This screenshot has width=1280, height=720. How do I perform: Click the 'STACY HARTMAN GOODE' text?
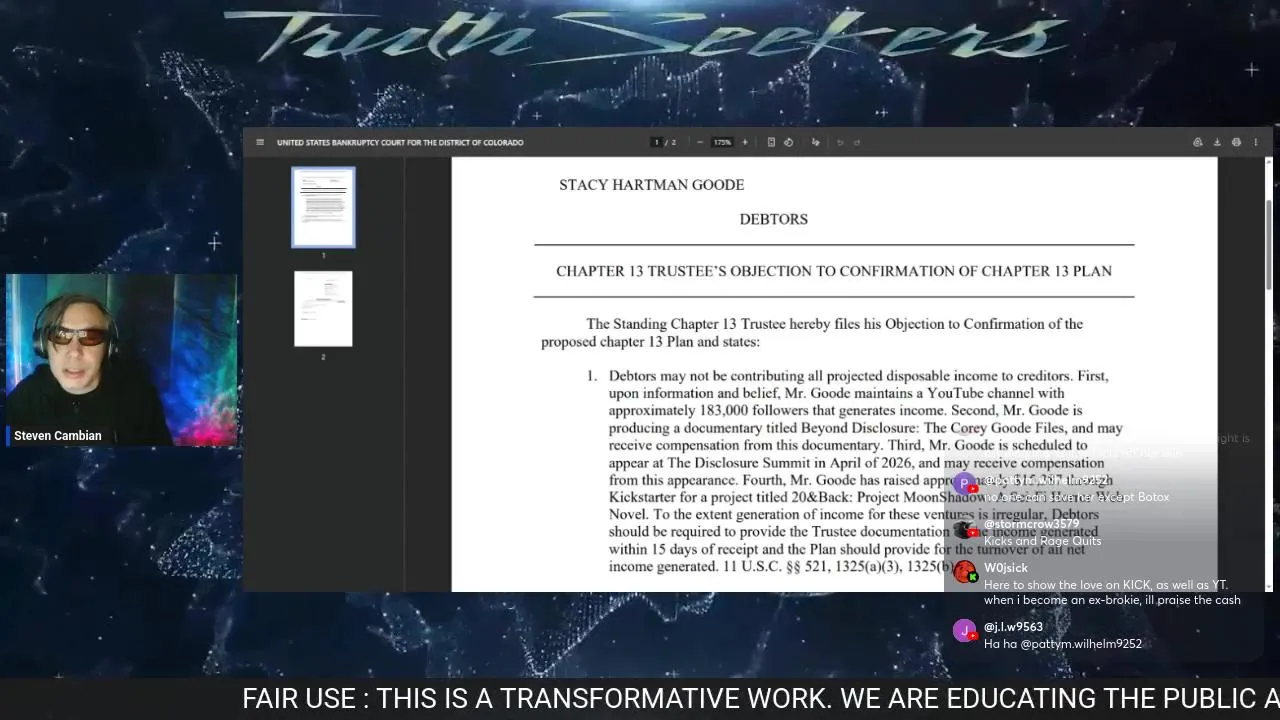651,185
